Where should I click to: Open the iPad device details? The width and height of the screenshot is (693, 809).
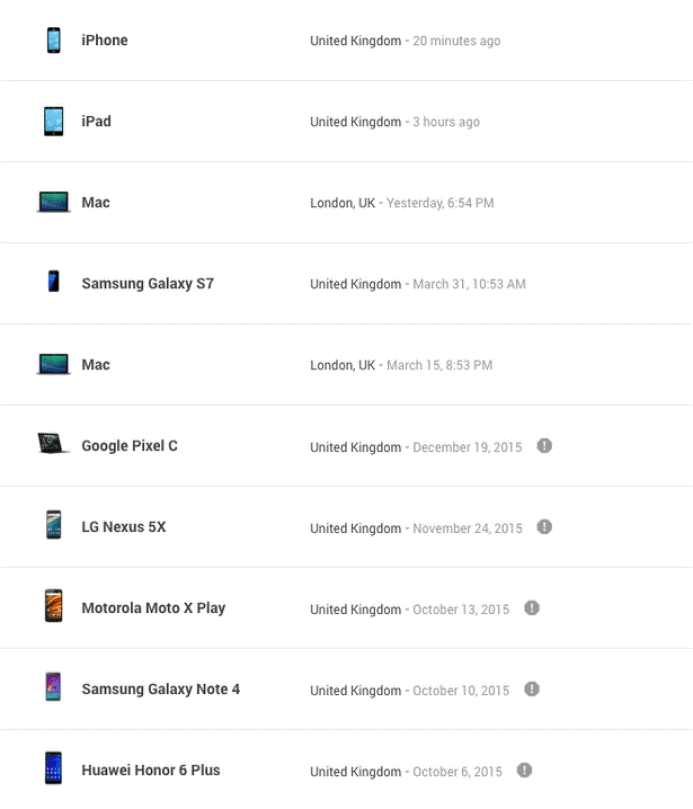point(346,121)
